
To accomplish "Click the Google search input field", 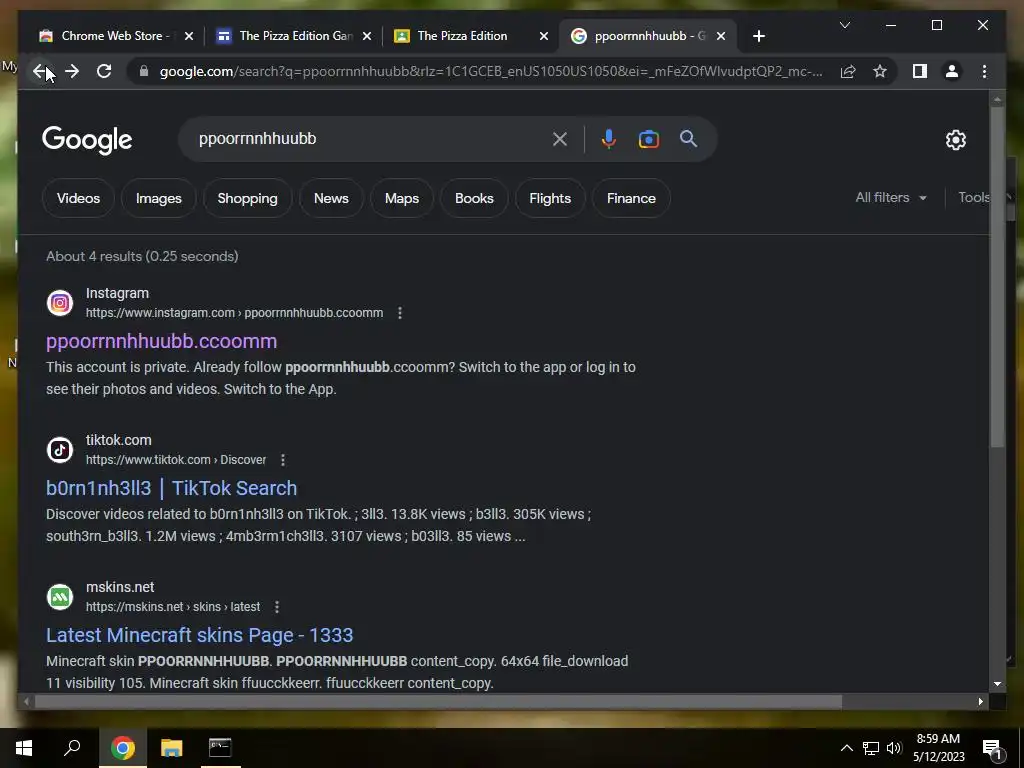I will (369, 138).
